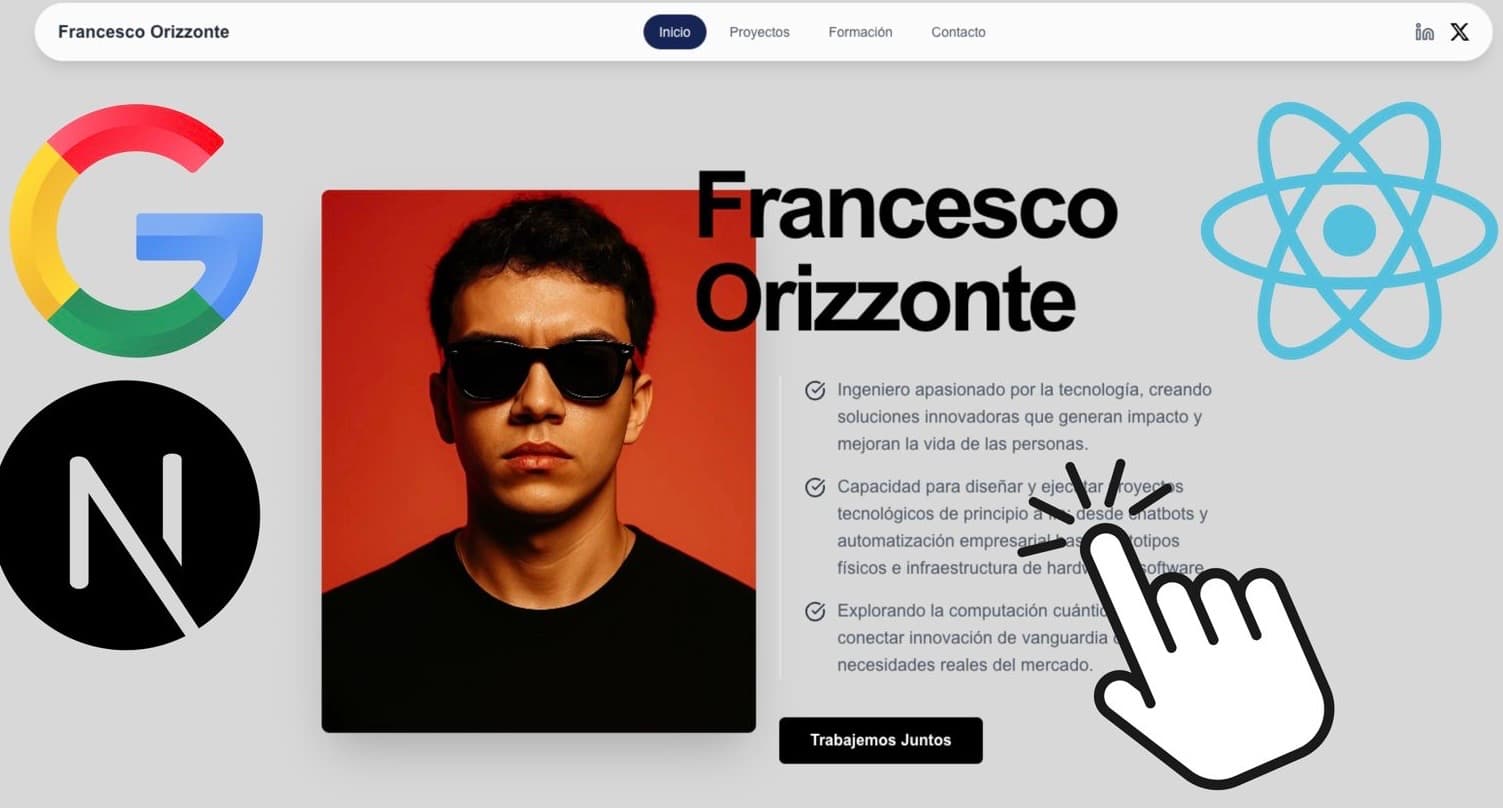Select the Inicio nav item

click(674, 32)
